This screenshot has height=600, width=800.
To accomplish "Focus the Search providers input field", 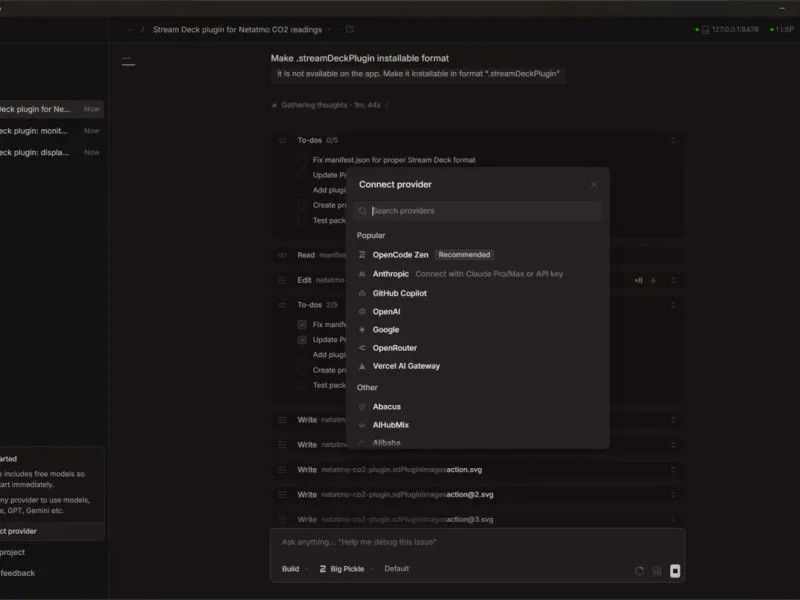I will pos(478,211).
